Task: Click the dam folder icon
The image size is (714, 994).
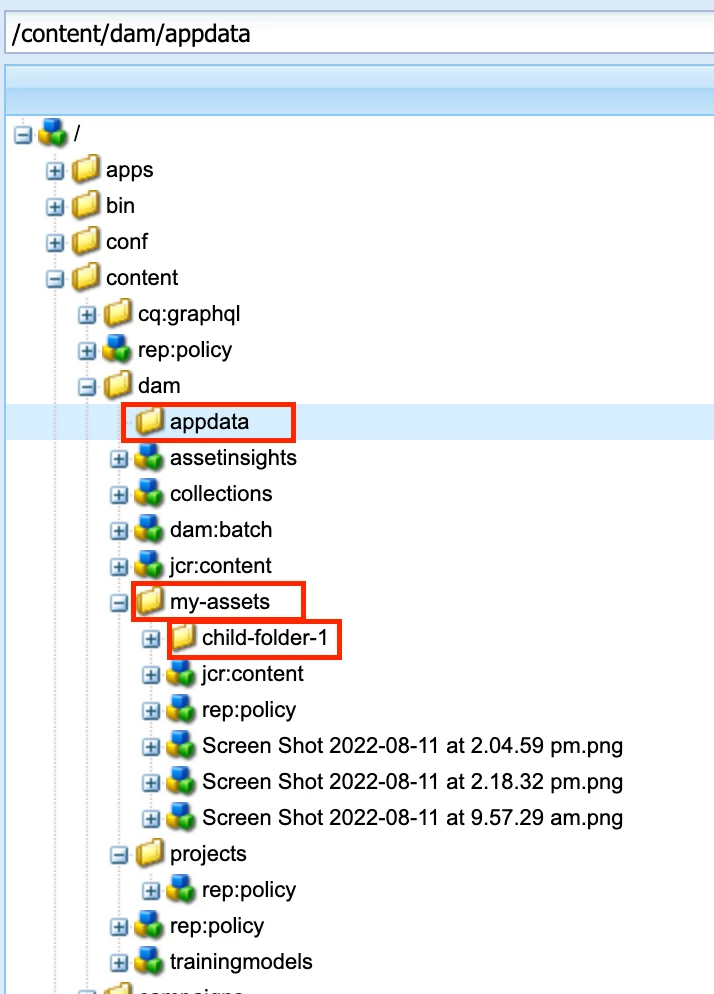Action: tap(117, 385)
